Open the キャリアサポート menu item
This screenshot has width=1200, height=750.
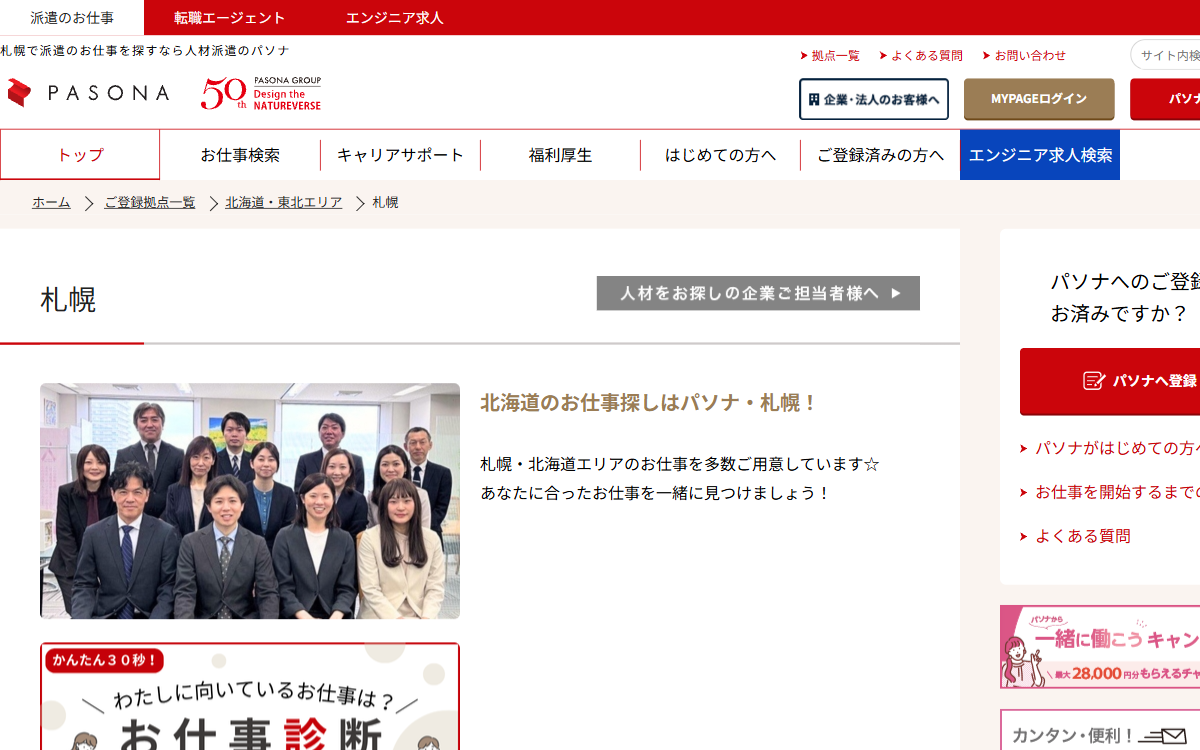point(400,155)
